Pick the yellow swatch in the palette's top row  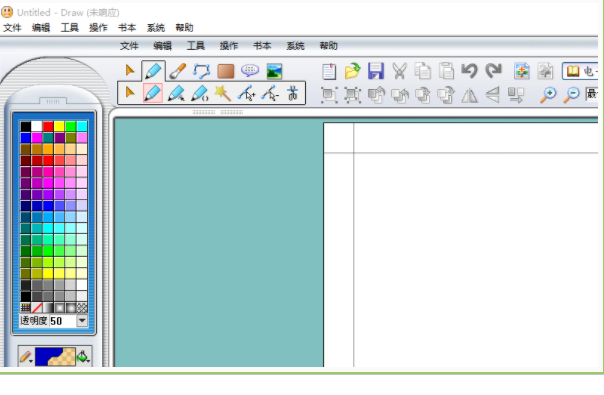coord(59,126)
